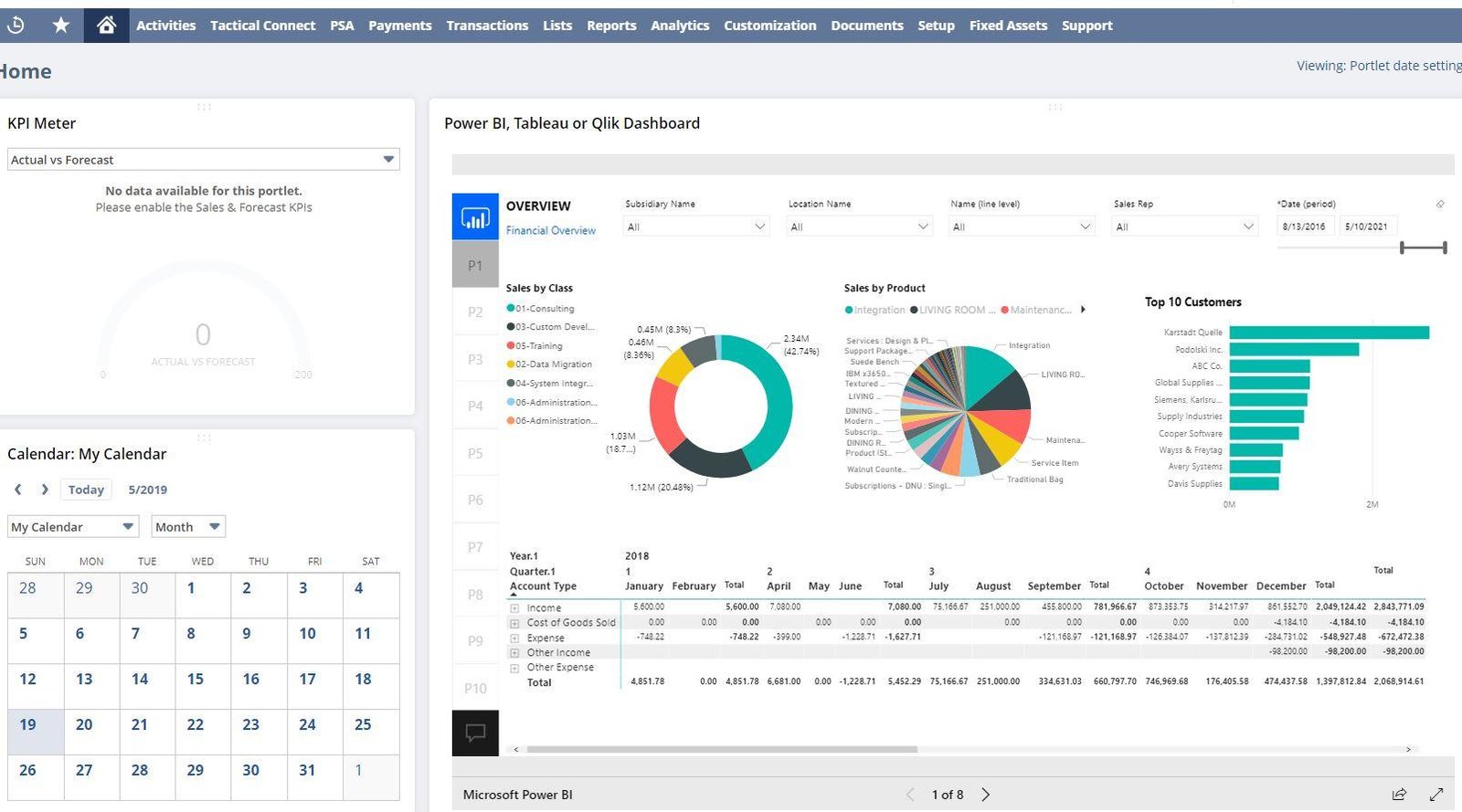
Task: Open the Financial Overview link
Action: coord(551,231)
